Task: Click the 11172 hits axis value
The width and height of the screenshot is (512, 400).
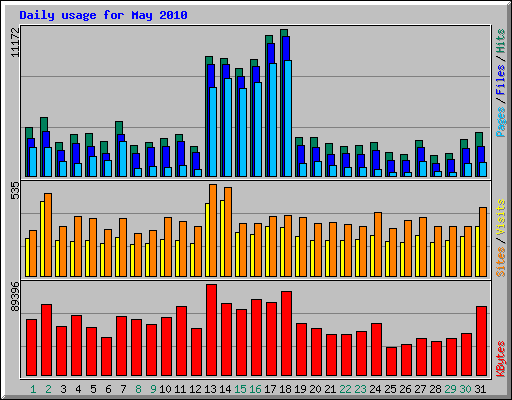Action: [x=15, y=43]
